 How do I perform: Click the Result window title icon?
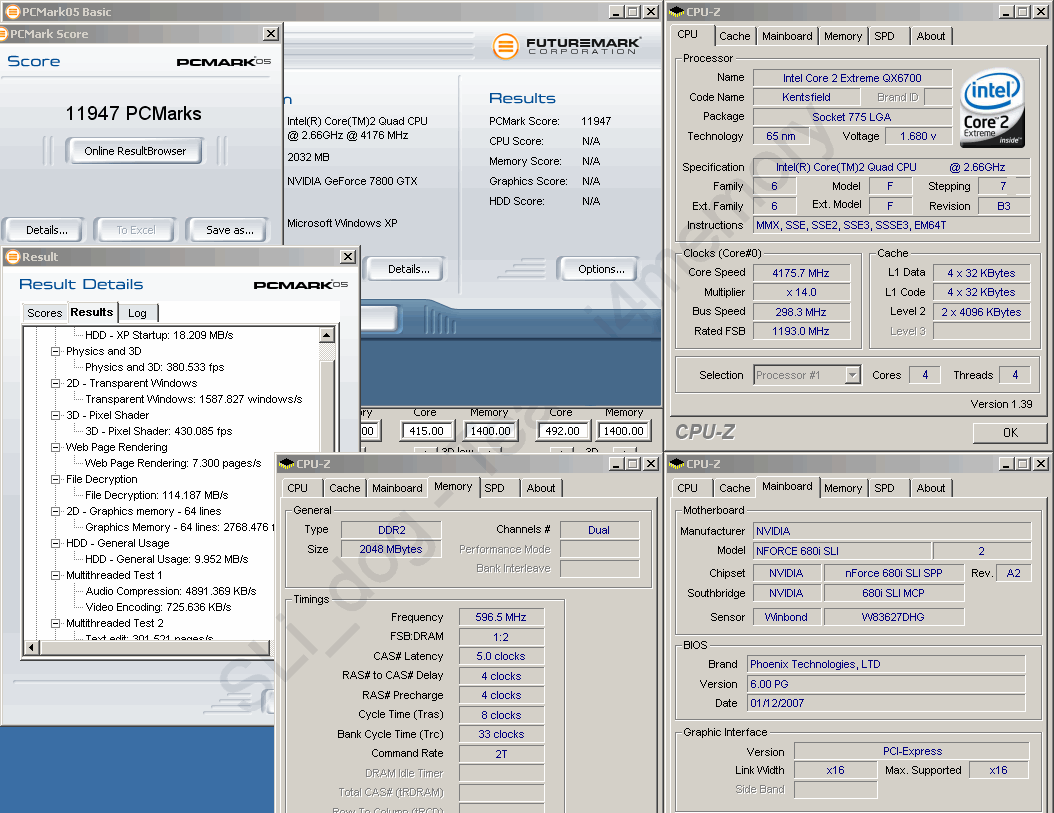point(13,257)
